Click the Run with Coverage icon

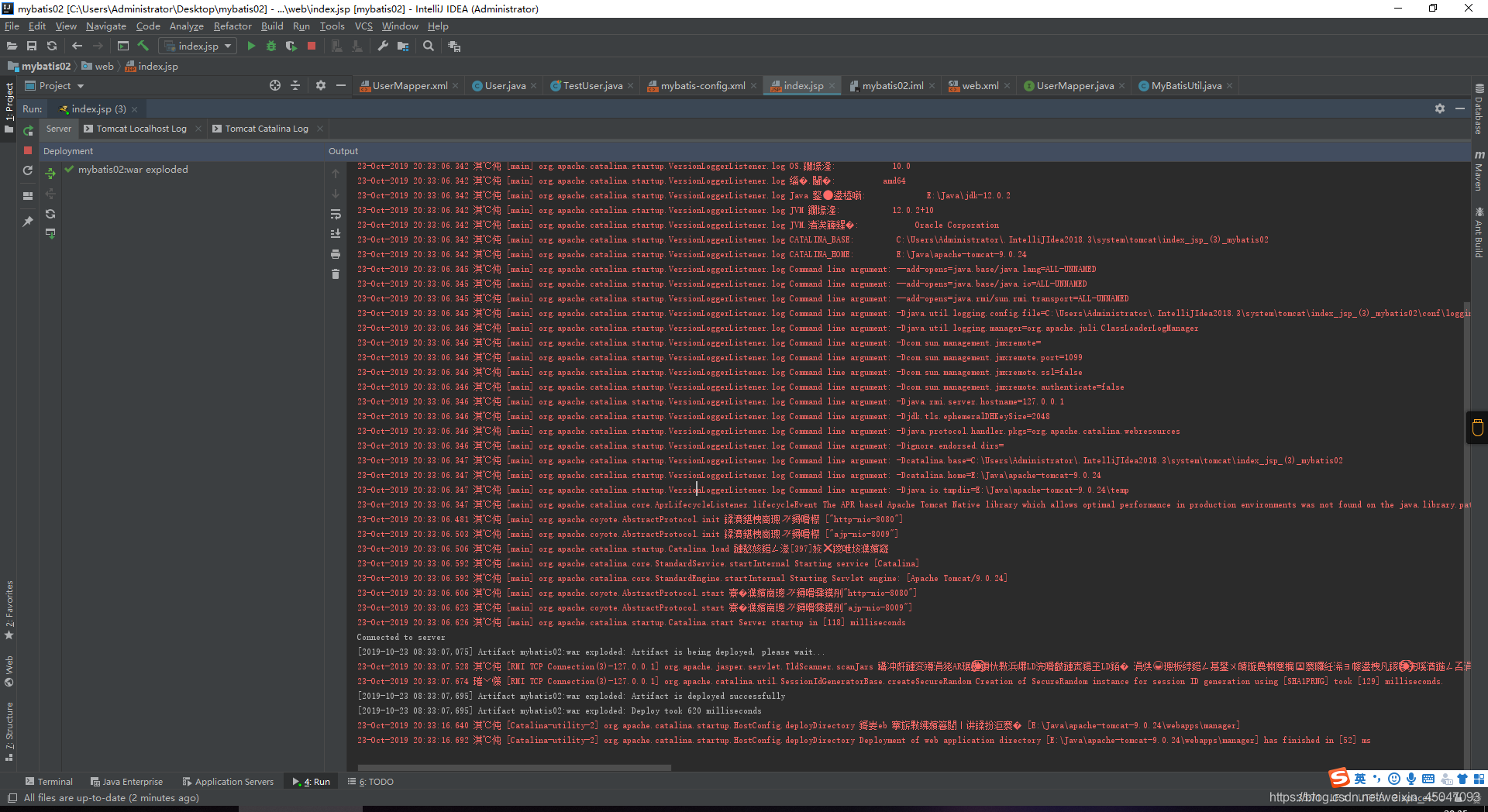[291, 46]
